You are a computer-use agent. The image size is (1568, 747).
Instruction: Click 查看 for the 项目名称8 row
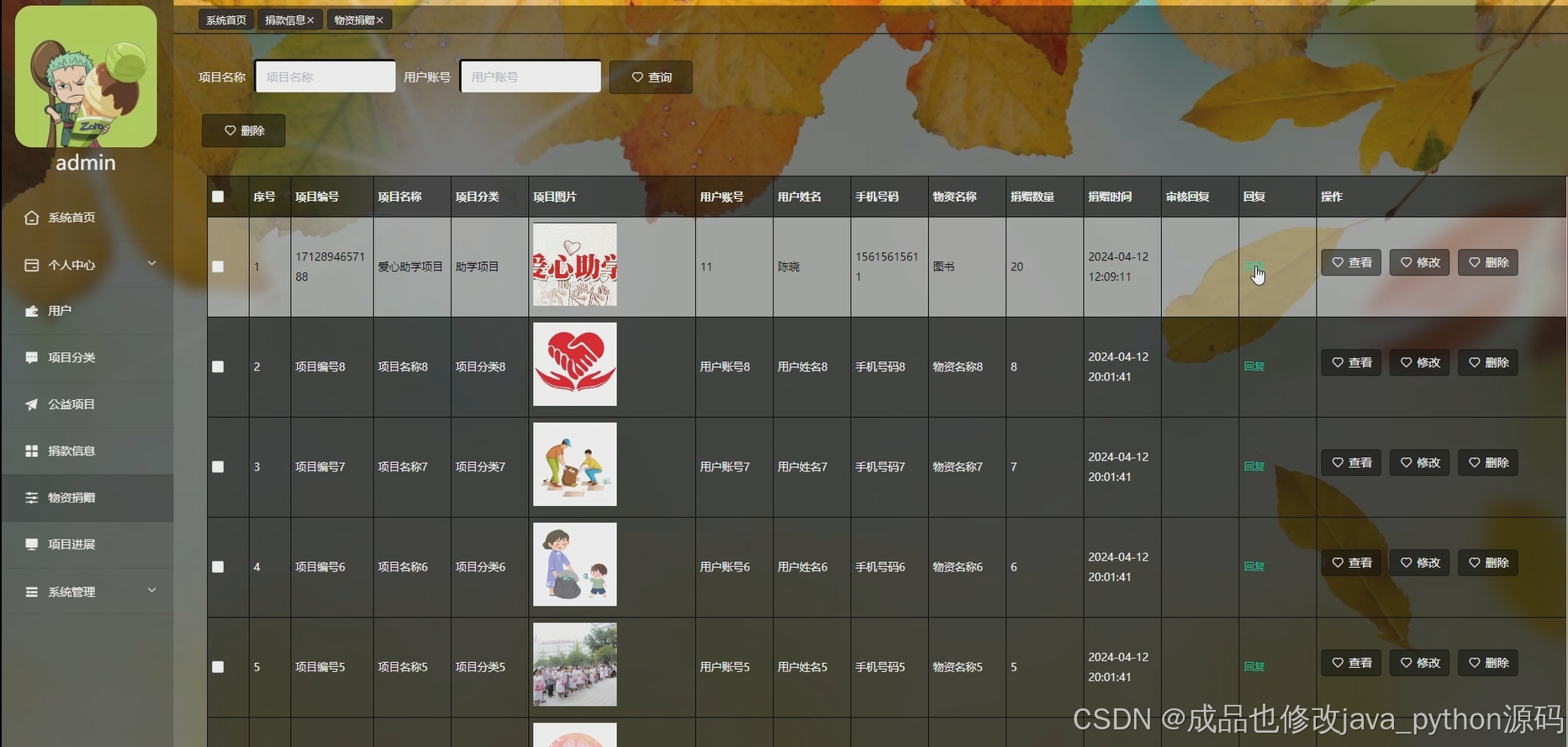(x=1351, y=362)
